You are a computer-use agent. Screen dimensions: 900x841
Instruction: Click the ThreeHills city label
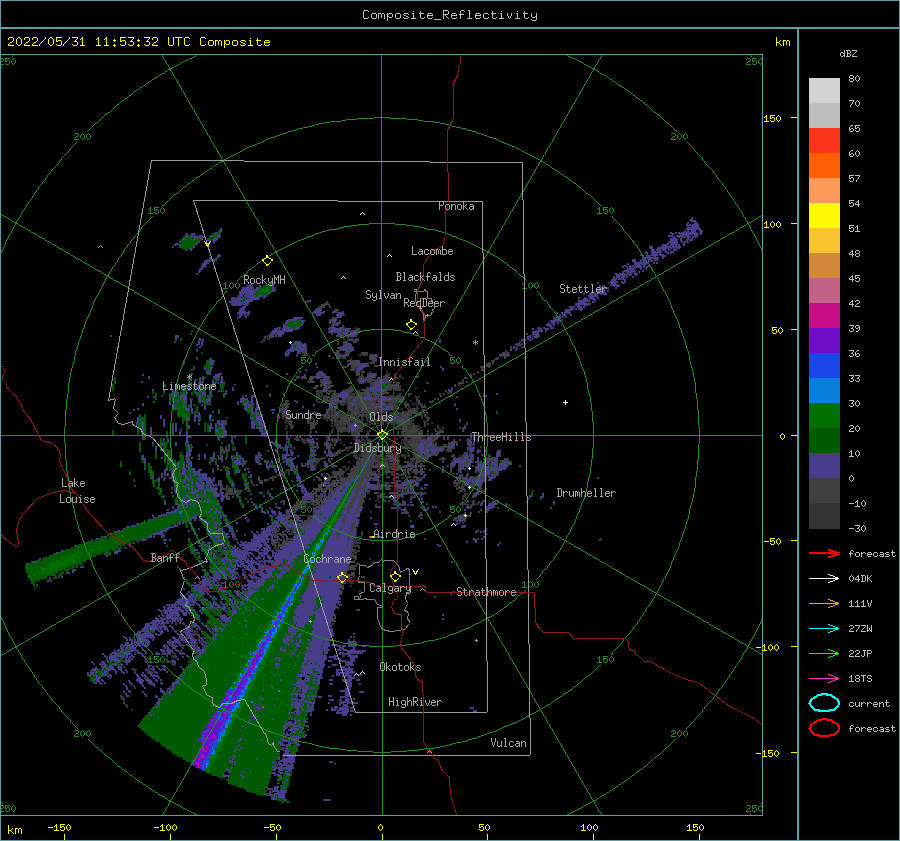pyautogui.click(x=501, y=437)
